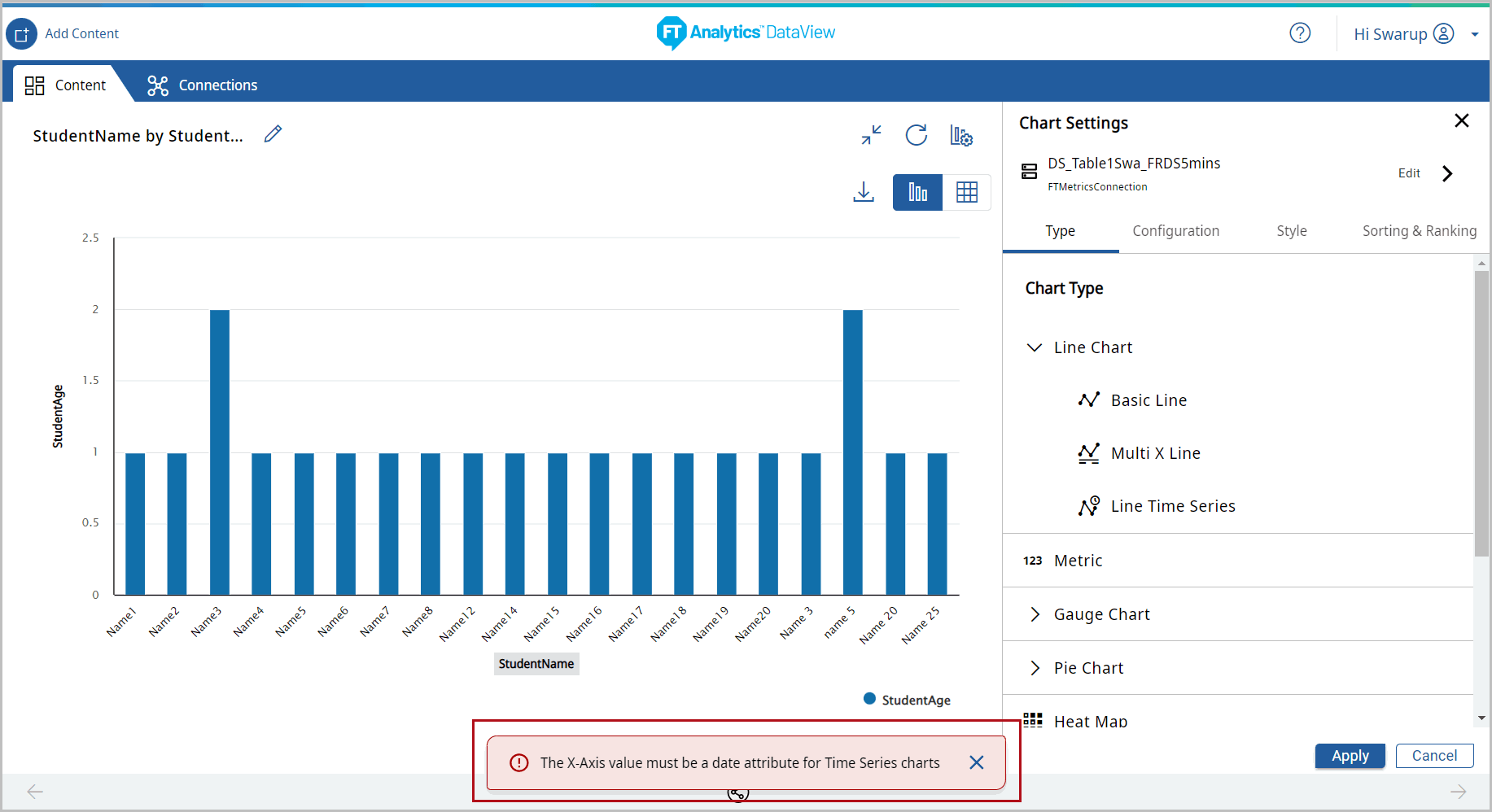Refresh the chart data
1492x812 pixels.
coord(917,135)
